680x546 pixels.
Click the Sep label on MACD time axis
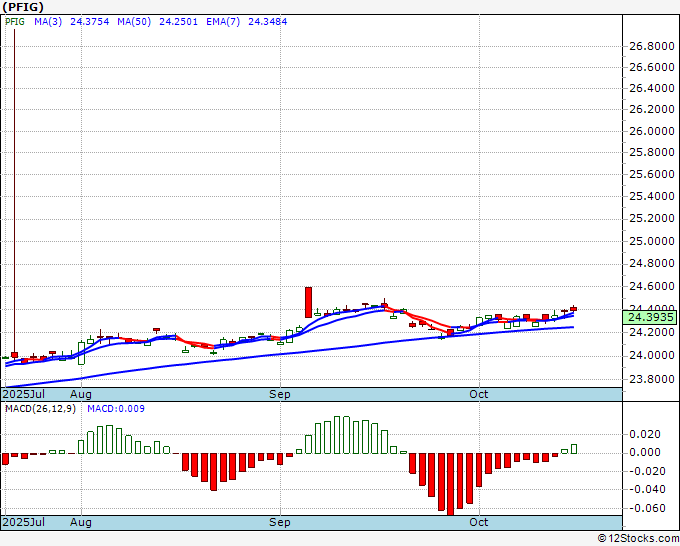click(280, 522)
